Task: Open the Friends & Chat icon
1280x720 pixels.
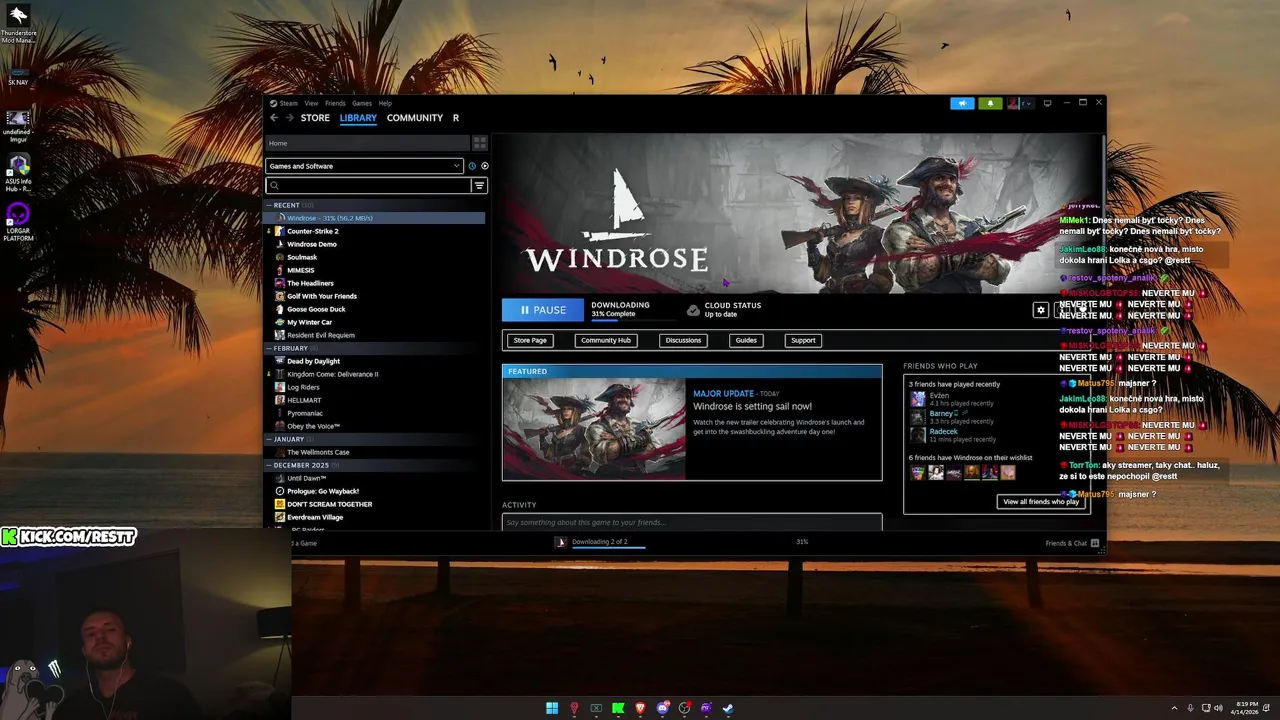Action: pos(1095,543)
